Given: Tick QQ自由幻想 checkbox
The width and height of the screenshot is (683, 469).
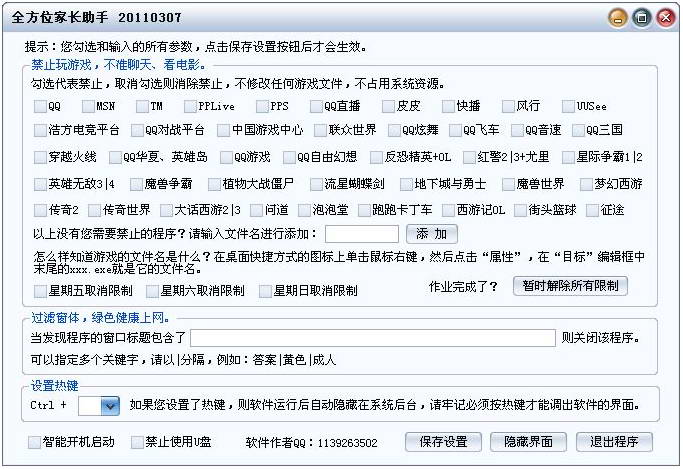Looking at the screenshot, I should pos(289,157).
